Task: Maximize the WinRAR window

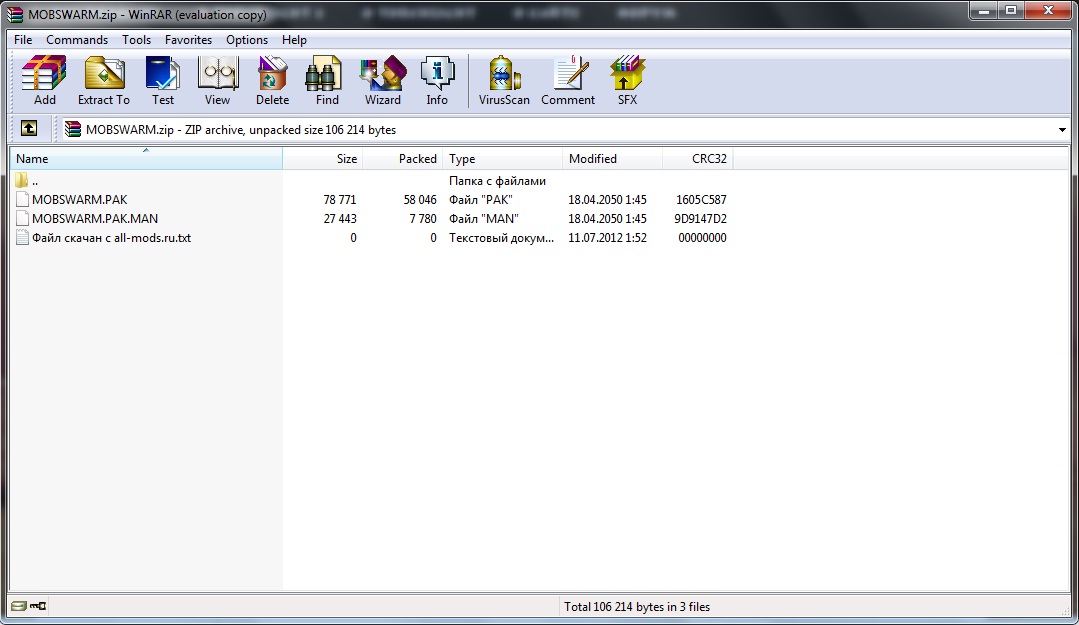Action: pyautogui.click(x=1012, y=11)
